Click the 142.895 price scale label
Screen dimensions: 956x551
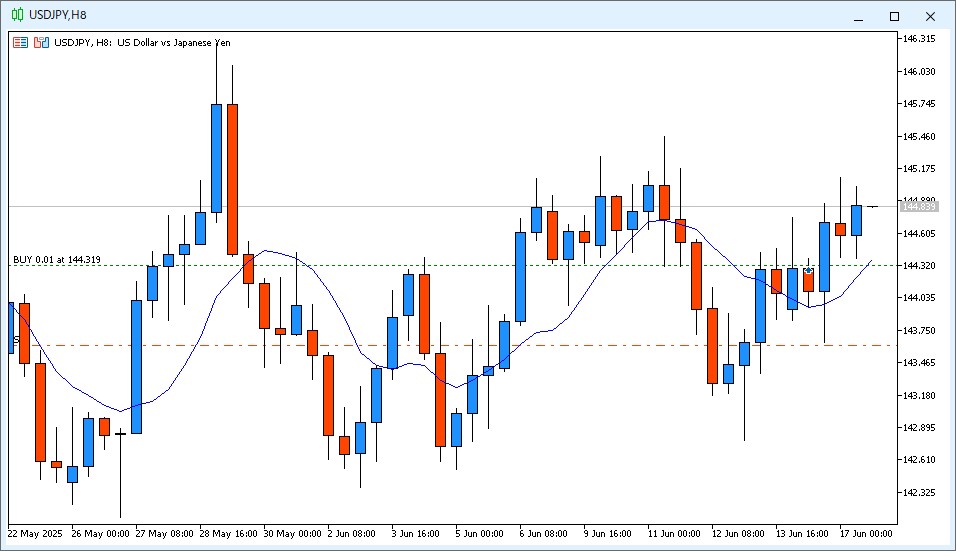pyautogui.click(x=919, y=427)
